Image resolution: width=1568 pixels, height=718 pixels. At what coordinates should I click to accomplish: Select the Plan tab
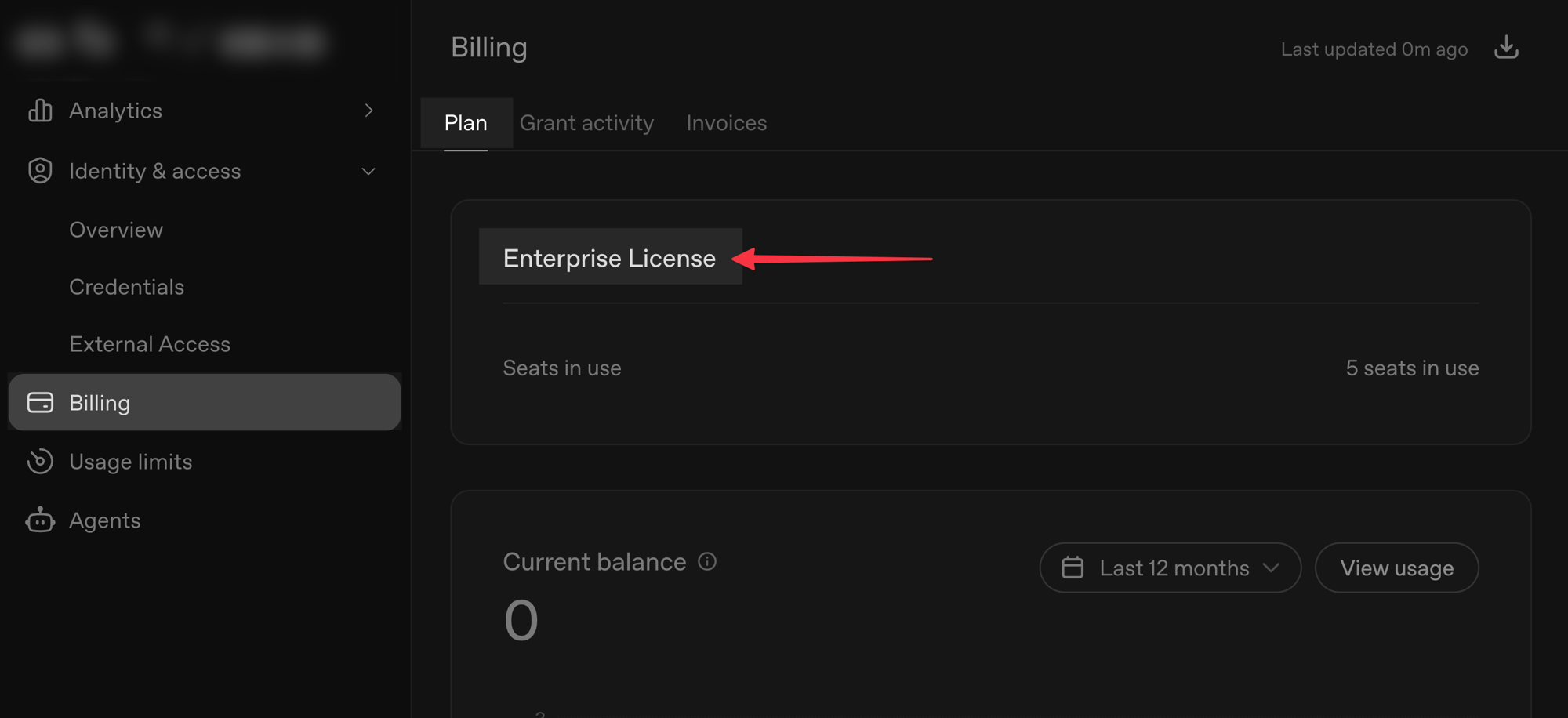466,123
